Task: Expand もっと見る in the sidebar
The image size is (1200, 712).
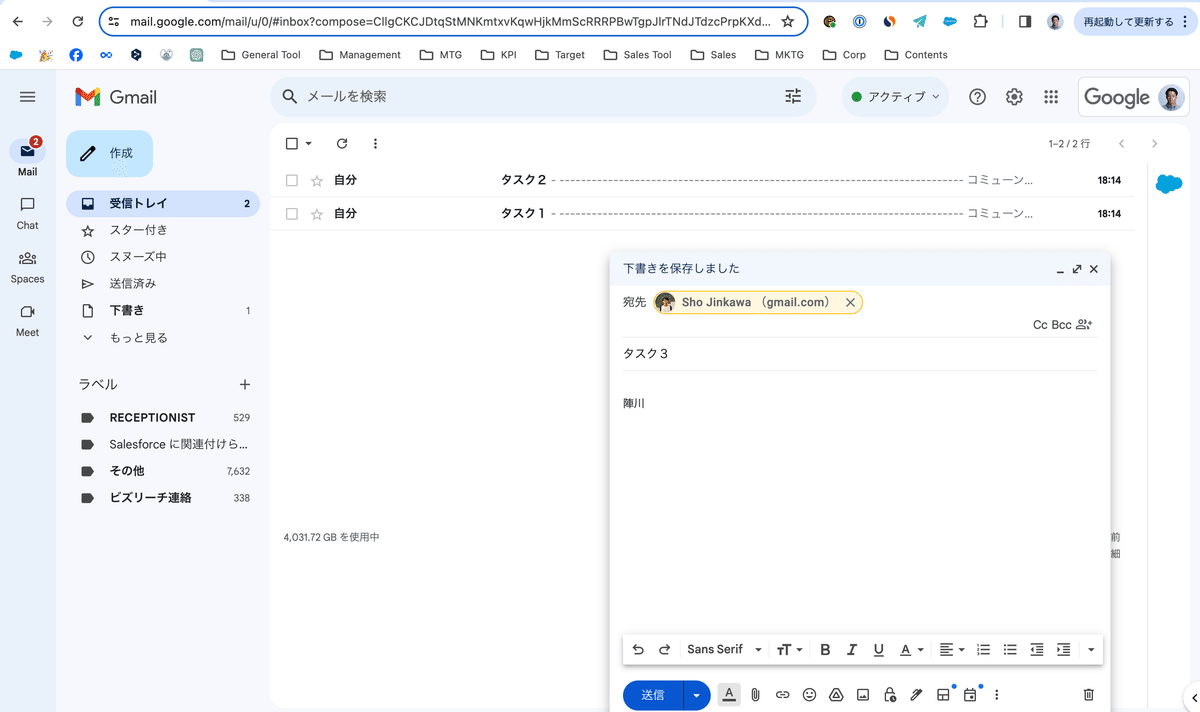Action: point(138,338)
